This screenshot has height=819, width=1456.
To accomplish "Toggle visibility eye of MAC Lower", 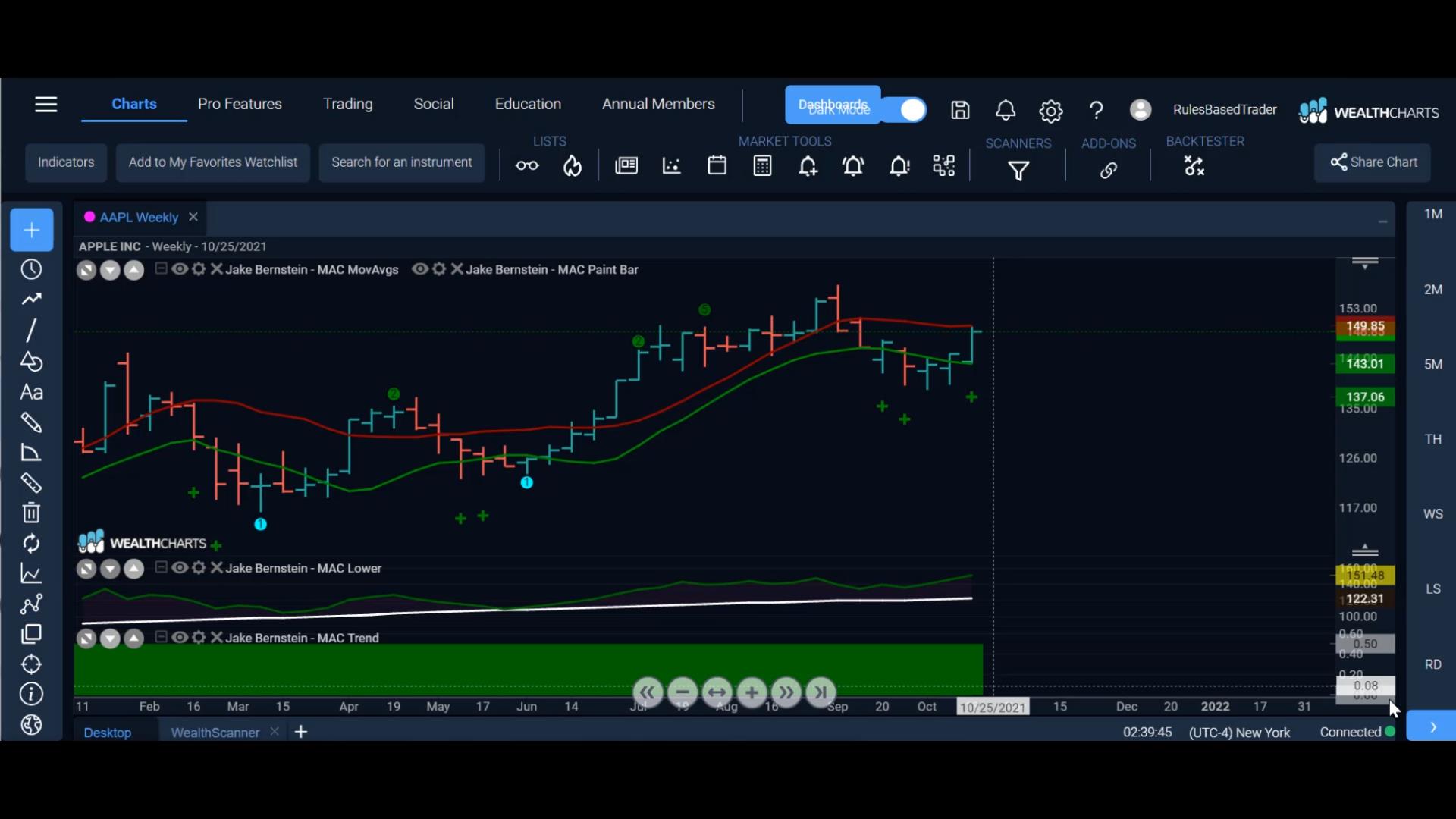I will 180,568.
